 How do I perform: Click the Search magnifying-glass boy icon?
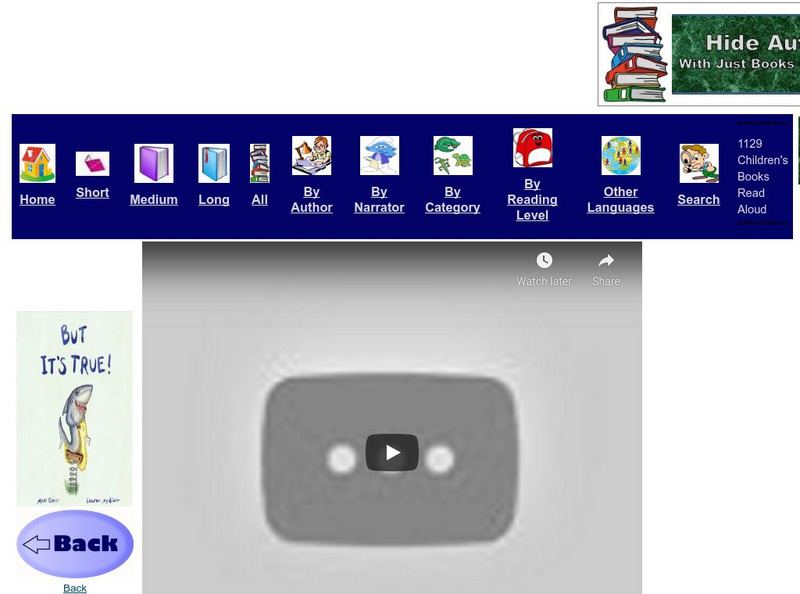(x=697, y=158)
